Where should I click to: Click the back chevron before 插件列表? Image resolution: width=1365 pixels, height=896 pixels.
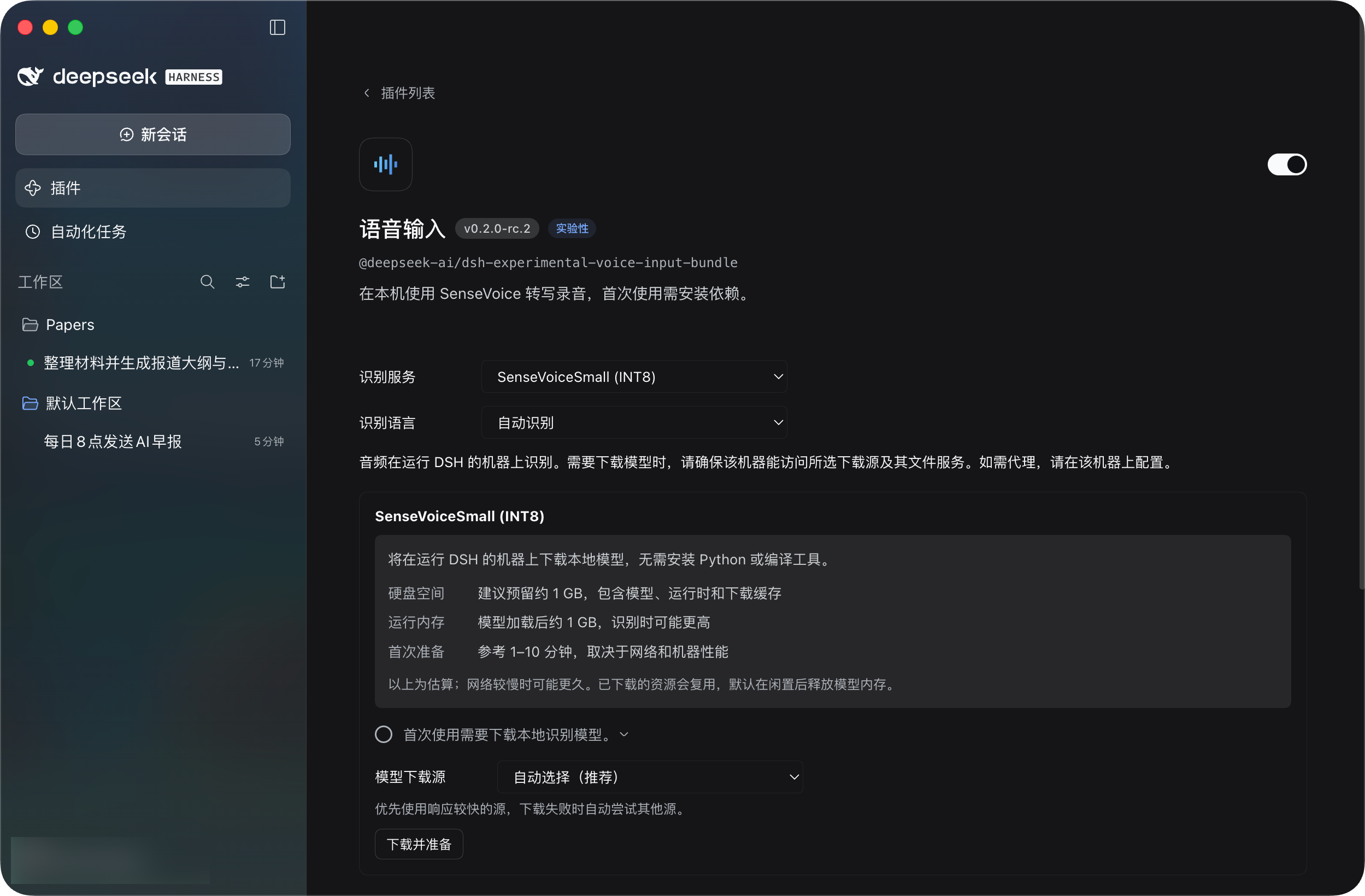click(367, 93)
